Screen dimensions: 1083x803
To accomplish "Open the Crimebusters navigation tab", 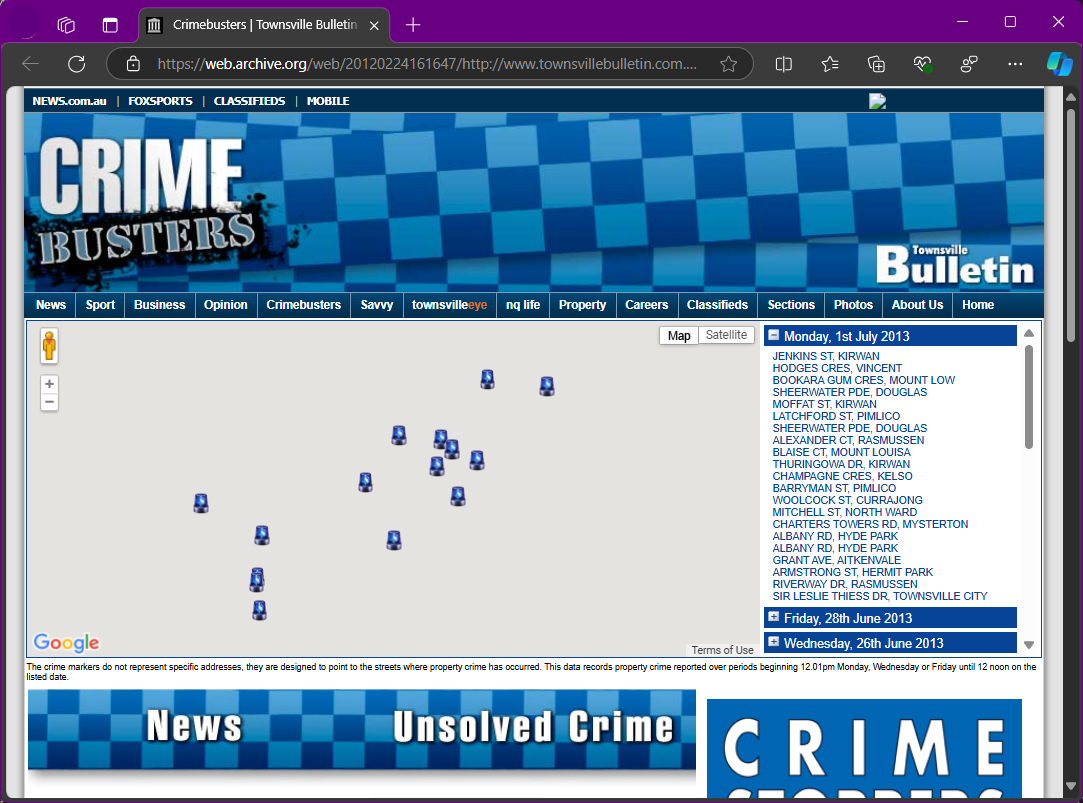I will tap(303, 305).
